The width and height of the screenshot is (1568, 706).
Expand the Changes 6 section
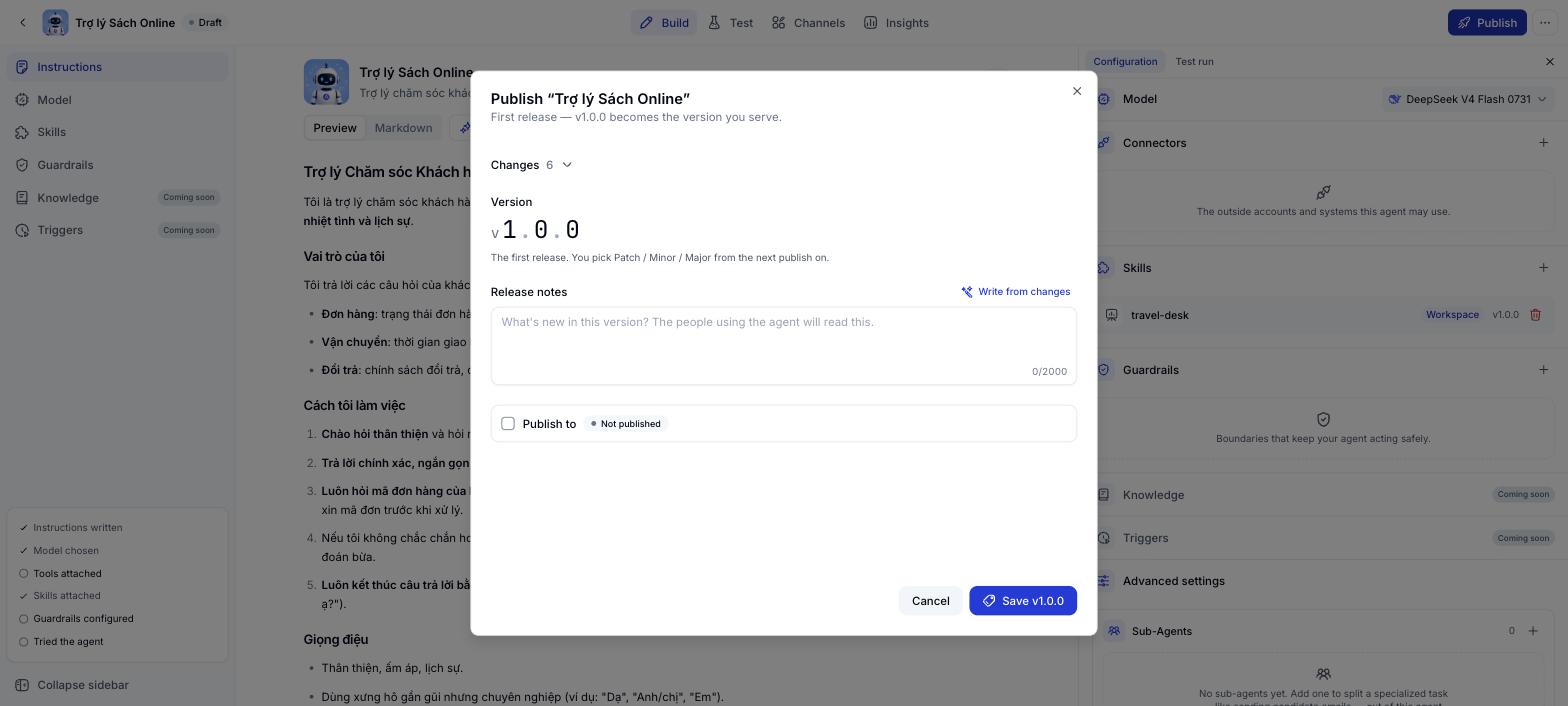[x=532, y=165]
